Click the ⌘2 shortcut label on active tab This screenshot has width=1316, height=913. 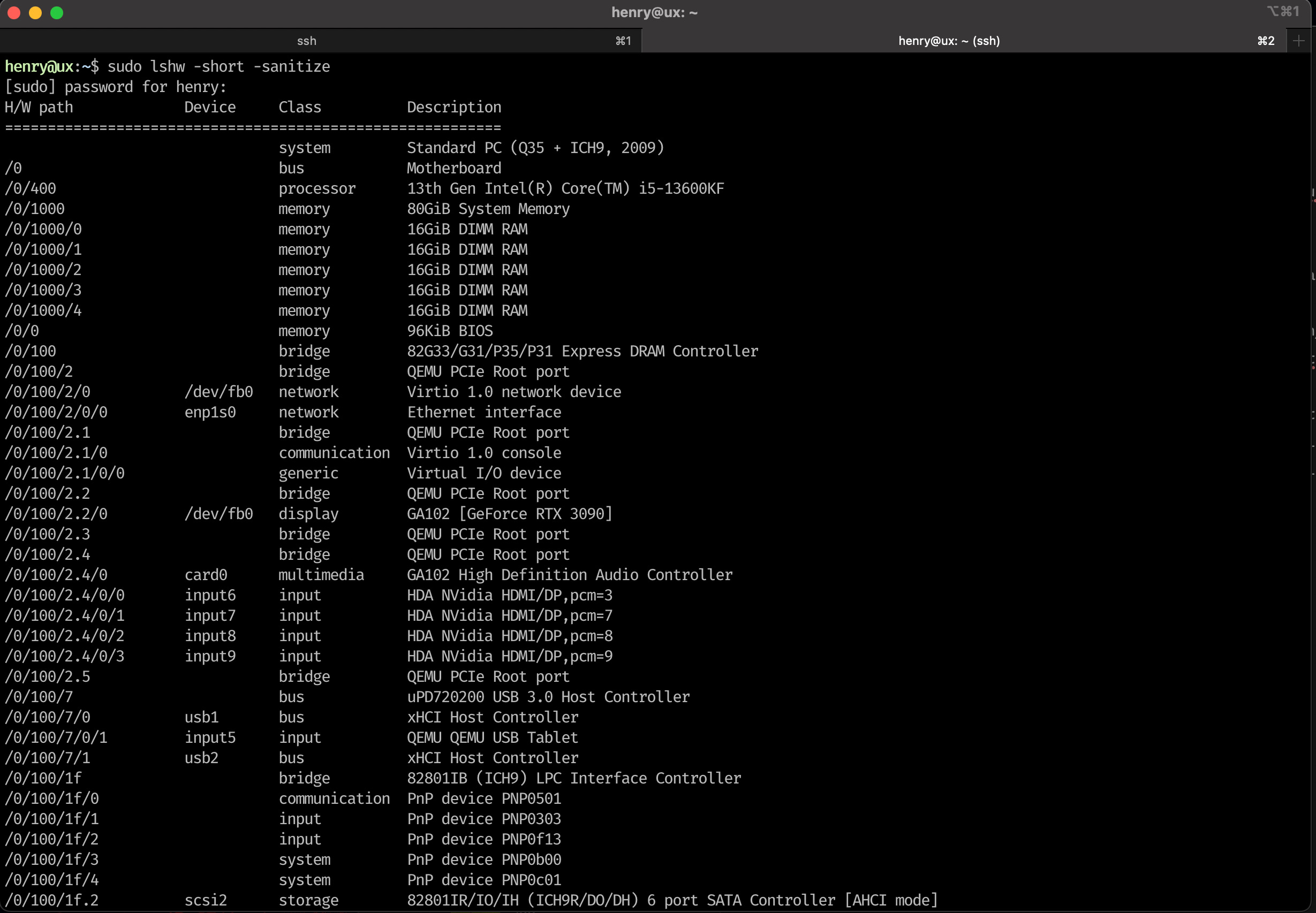pyautogui.click(x=1266, y=41)
